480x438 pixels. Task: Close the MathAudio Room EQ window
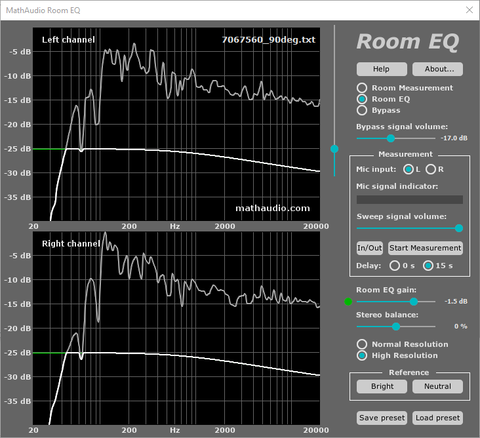click(x=469, y=10)
